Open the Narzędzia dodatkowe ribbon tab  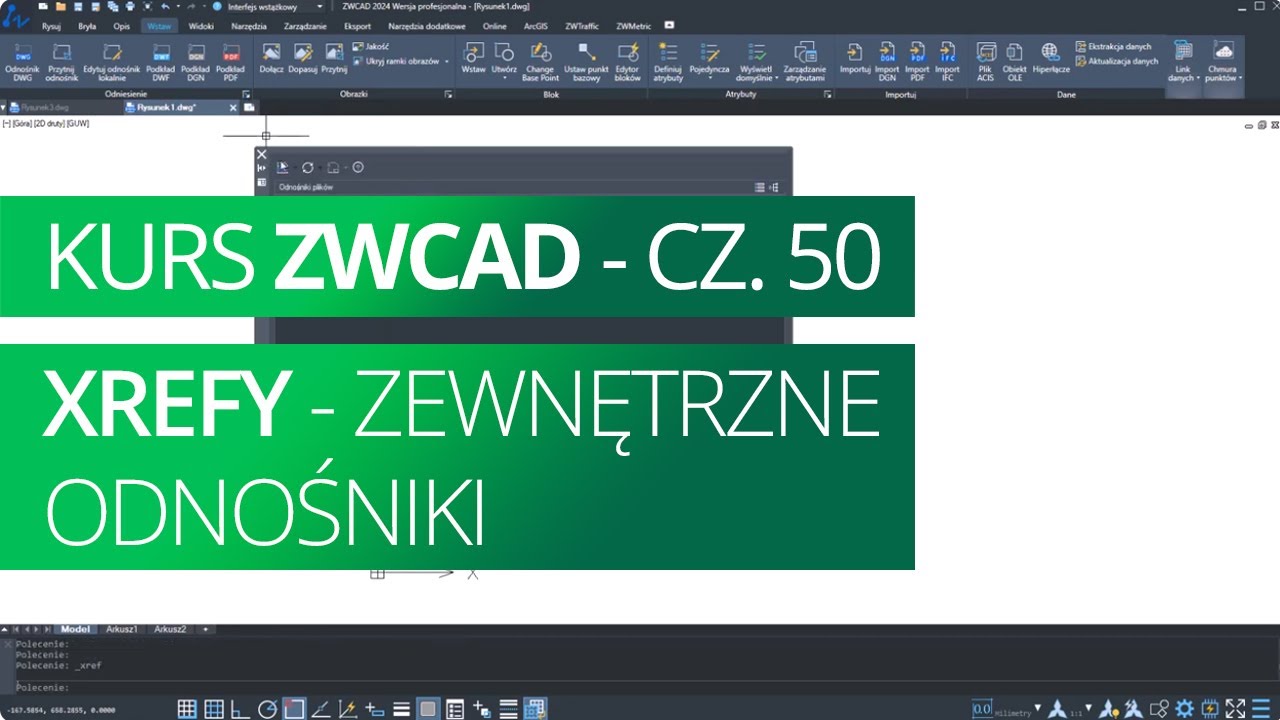point(428,26)
